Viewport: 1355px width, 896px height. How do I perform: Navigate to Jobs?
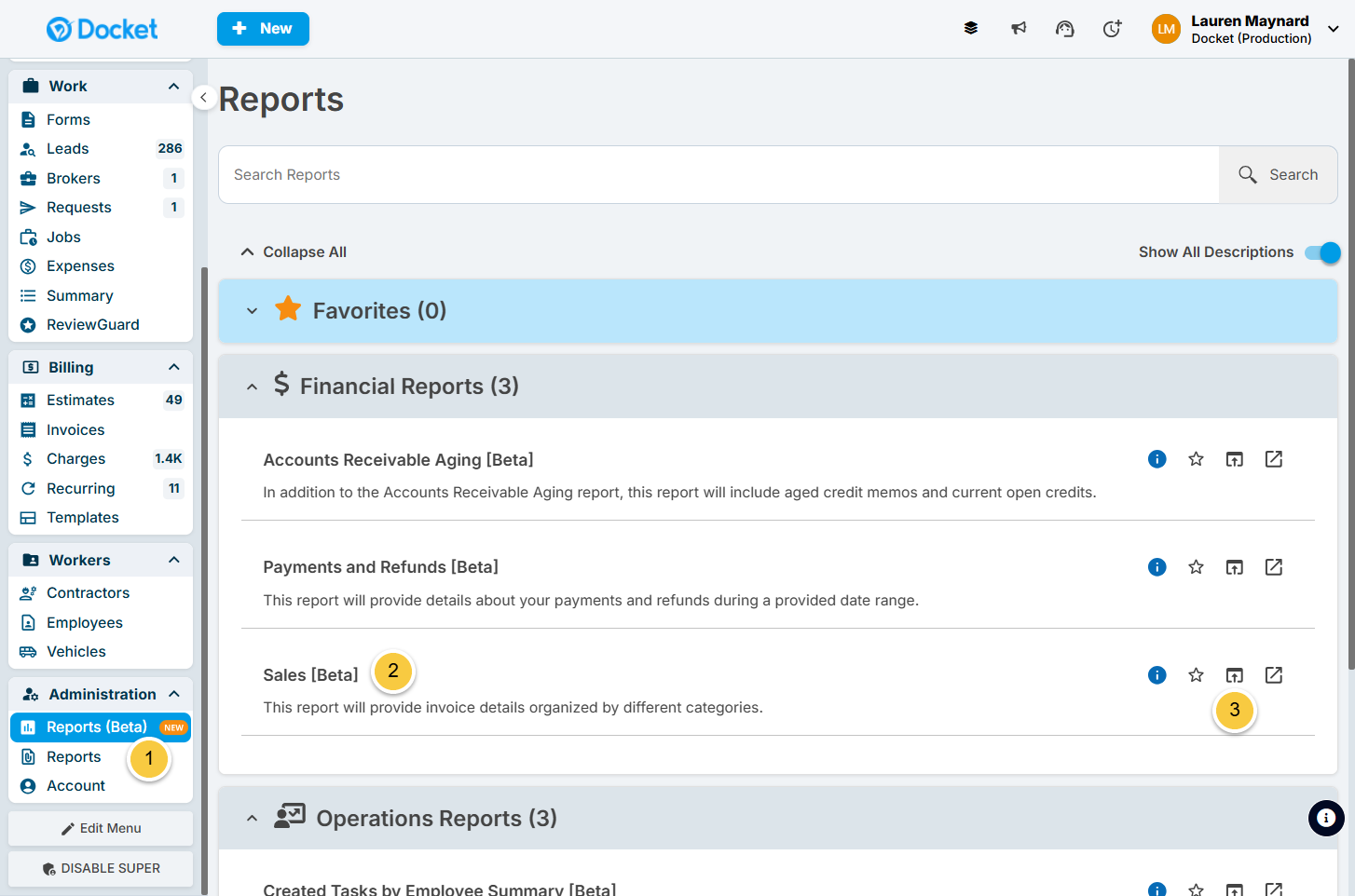(x=101, y=237)
